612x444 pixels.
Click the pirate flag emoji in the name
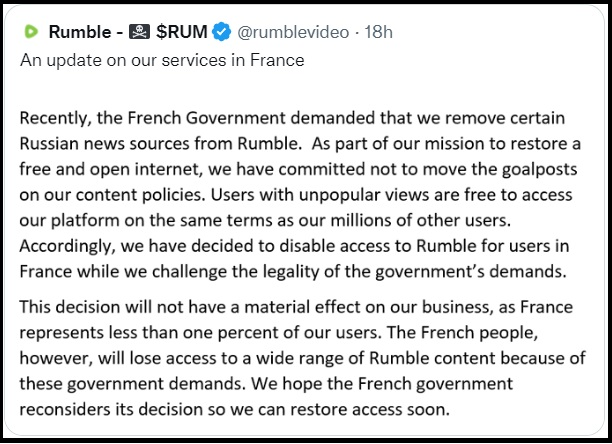tap(135, 32)
